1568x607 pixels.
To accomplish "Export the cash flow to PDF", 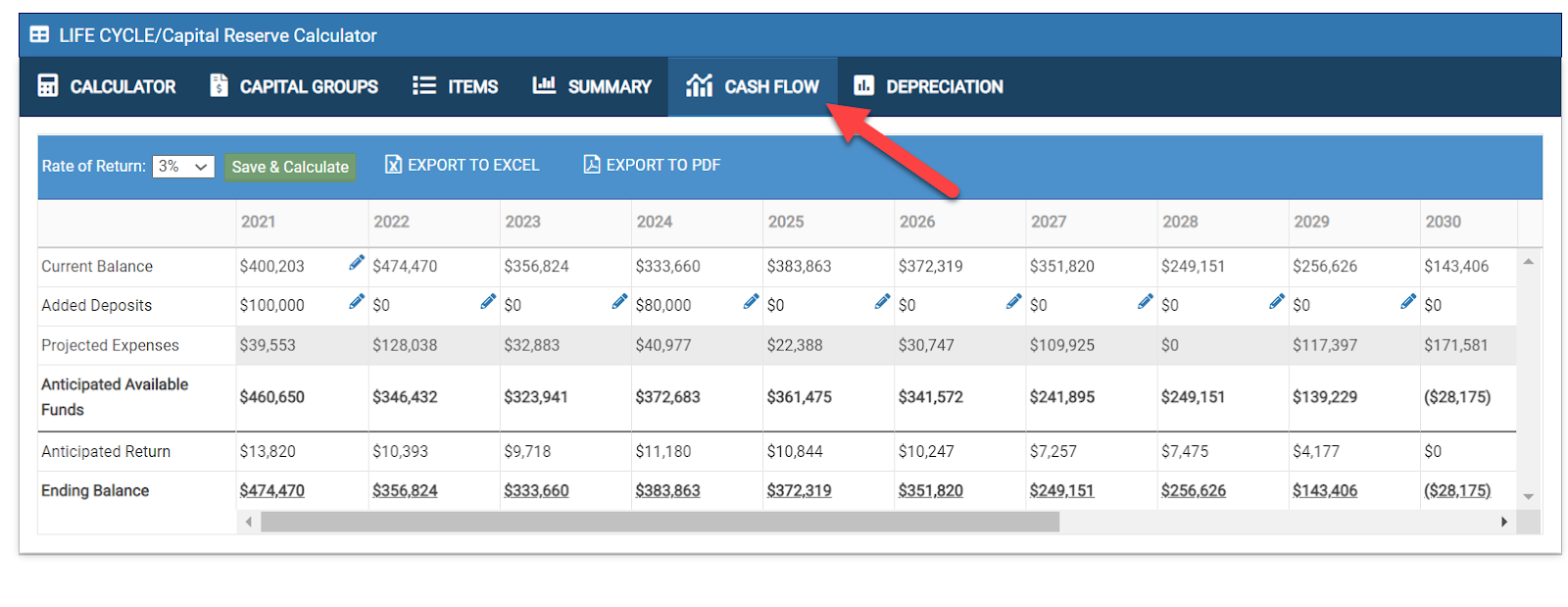I will [x=652, y=165].
